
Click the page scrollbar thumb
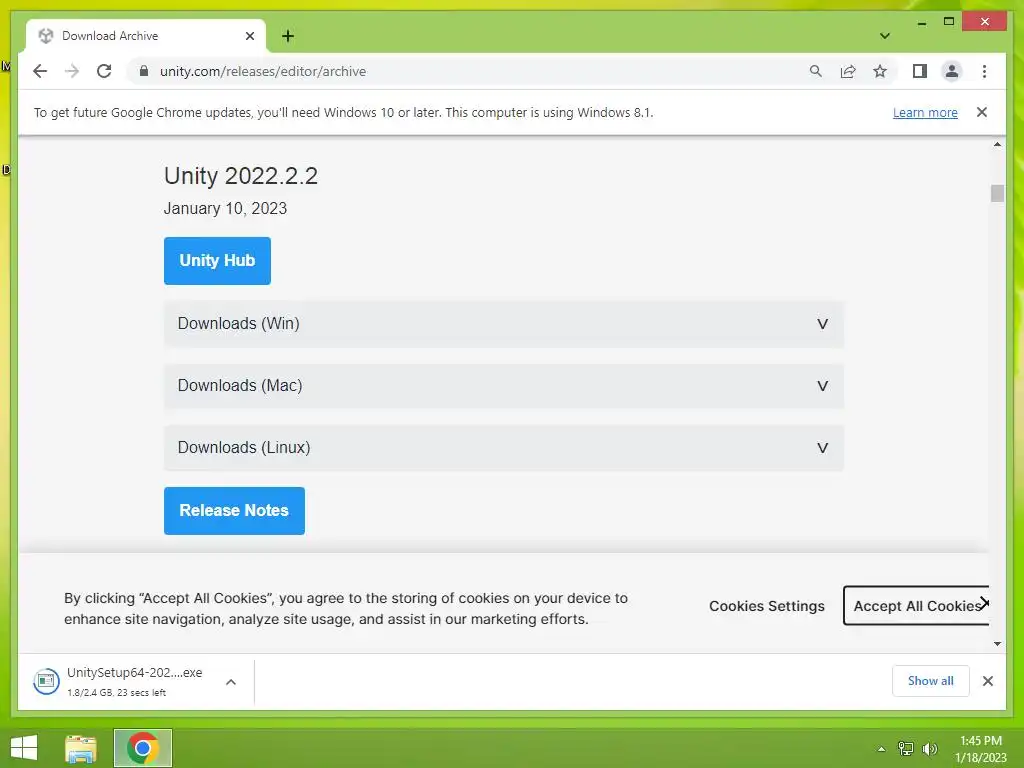[997, 193]
